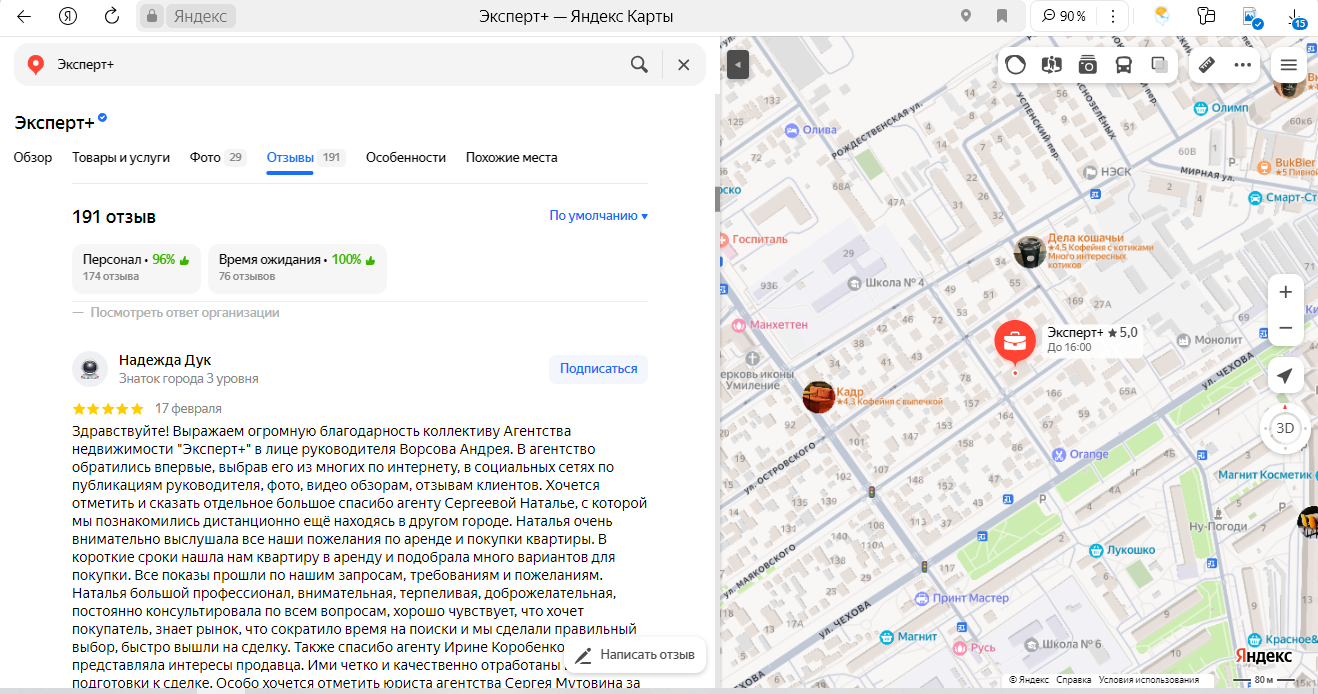Clear the search field with X
The image size is (1318, 694).
point(684,65)
